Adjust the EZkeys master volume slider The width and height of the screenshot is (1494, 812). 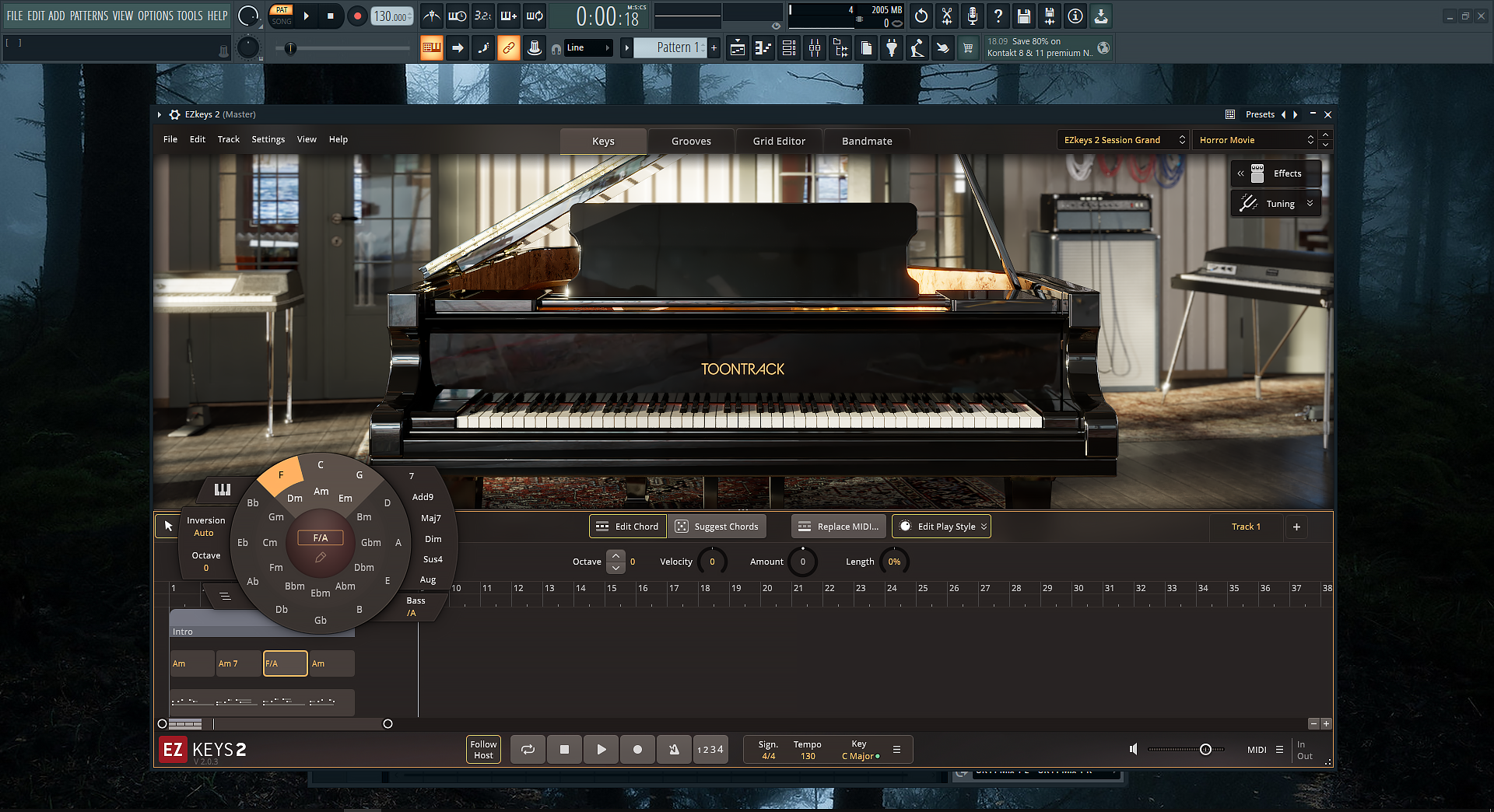tap(1186, 750)
